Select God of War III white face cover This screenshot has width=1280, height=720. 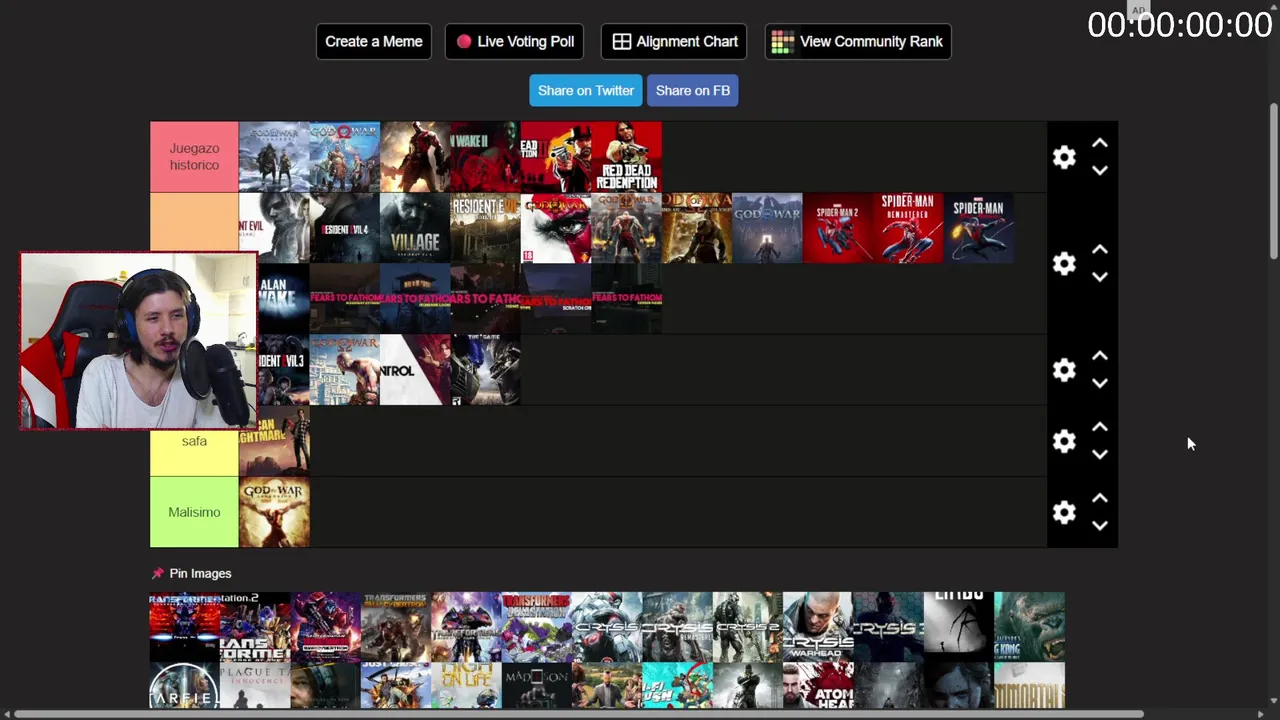pyautogui.click(x=555, y=228)
